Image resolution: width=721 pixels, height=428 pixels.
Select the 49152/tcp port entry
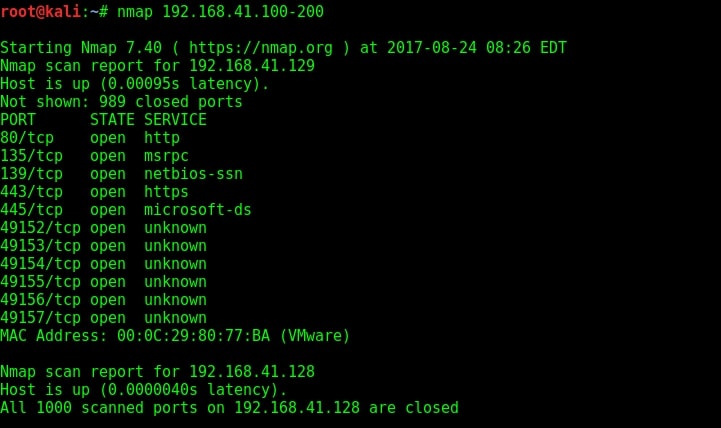coord(103,228)
